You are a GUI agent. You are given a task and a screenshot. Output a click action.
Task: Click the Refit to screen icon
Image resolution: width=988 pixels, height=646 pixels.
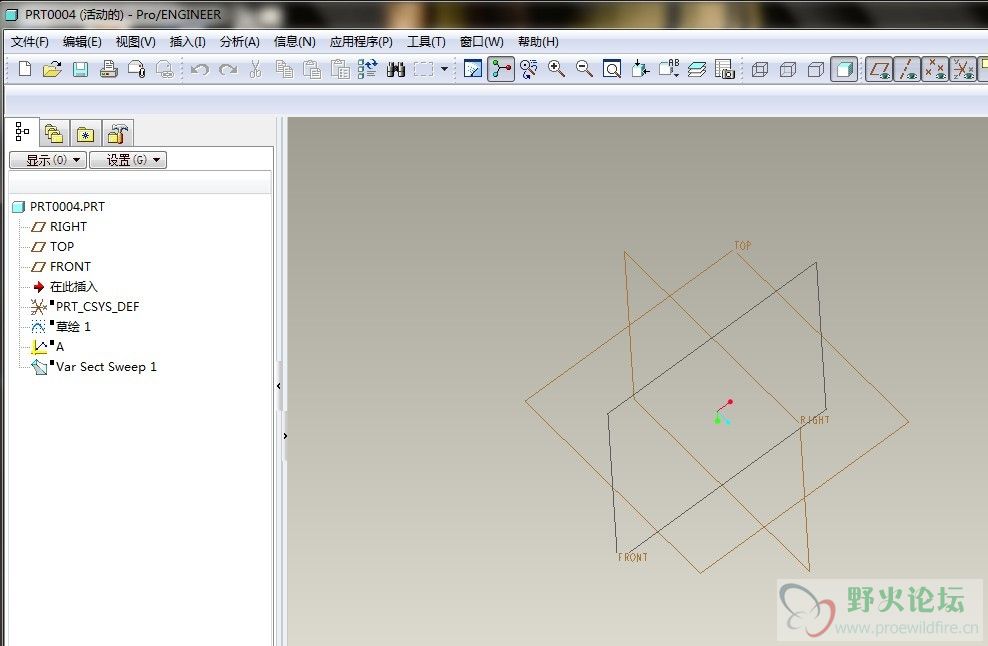click(x=612, y=69)
